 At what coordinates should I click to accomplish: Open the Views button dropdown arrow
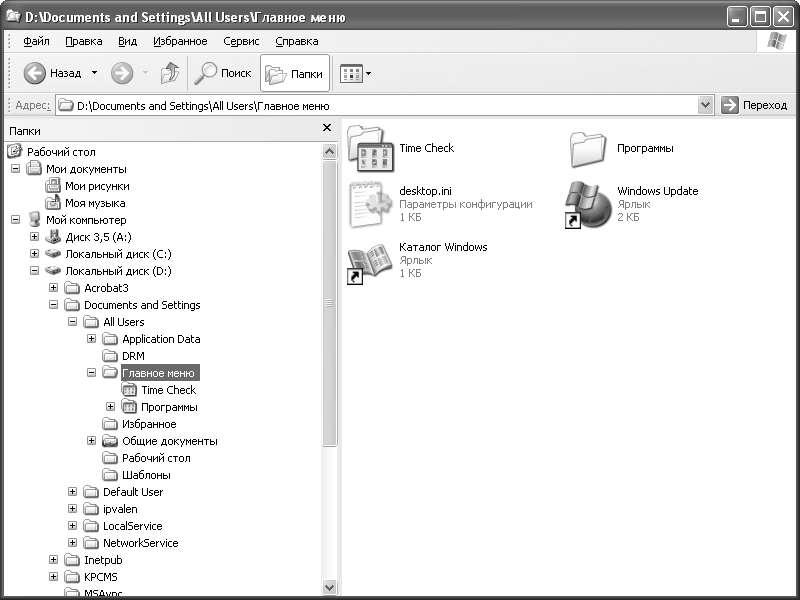[x=368, y=73]
